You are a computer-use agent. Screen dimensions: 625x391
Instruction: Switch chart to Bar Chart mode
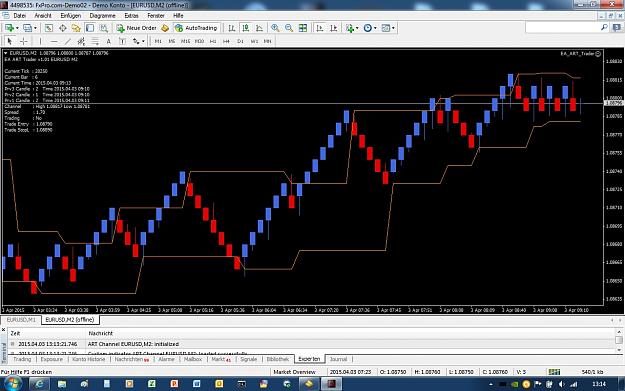click(232, 28)
